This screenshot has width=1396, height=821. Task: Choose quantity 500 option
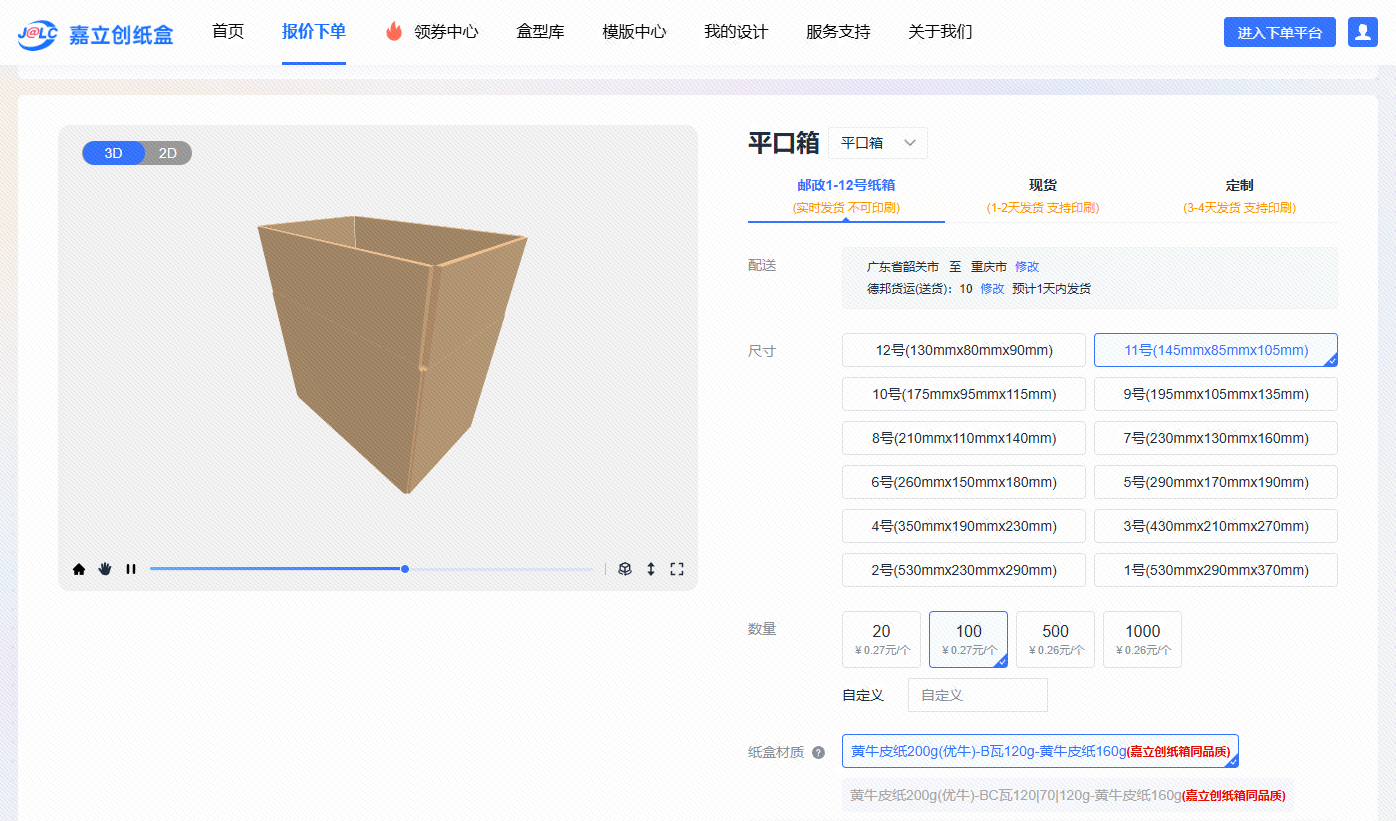(x=1055, y=639)
